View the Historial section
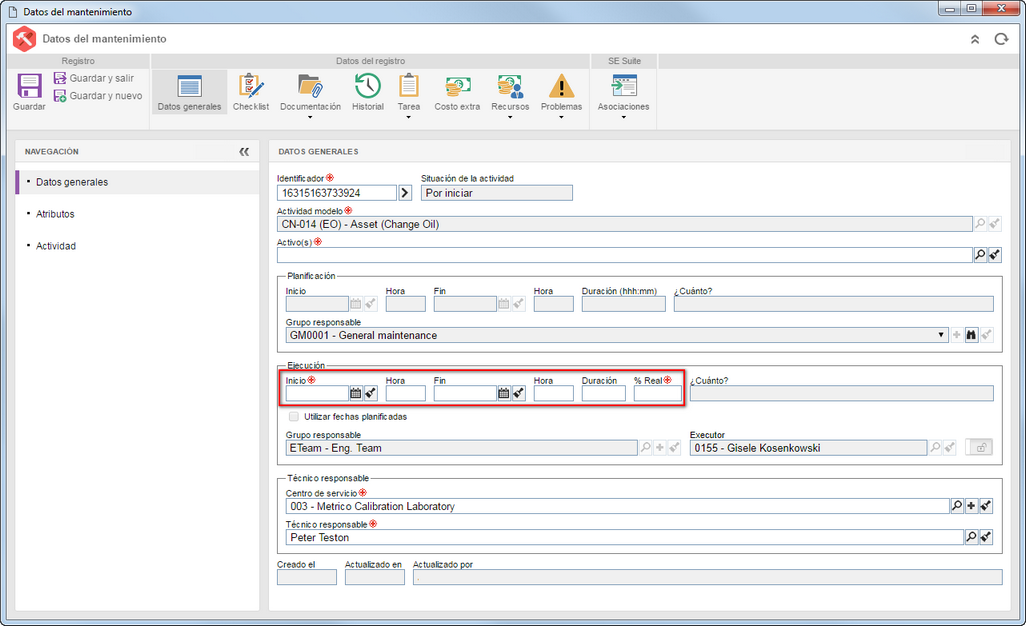This screenshot has height=626, width=1026. tap(368, 92)
